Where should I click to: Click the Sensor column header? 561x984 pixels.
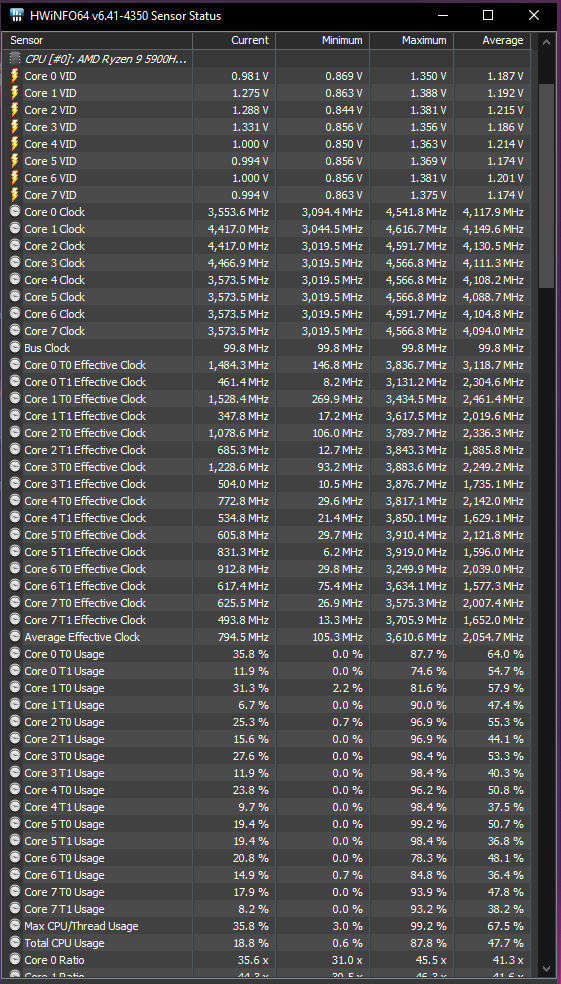click(97, 40)
